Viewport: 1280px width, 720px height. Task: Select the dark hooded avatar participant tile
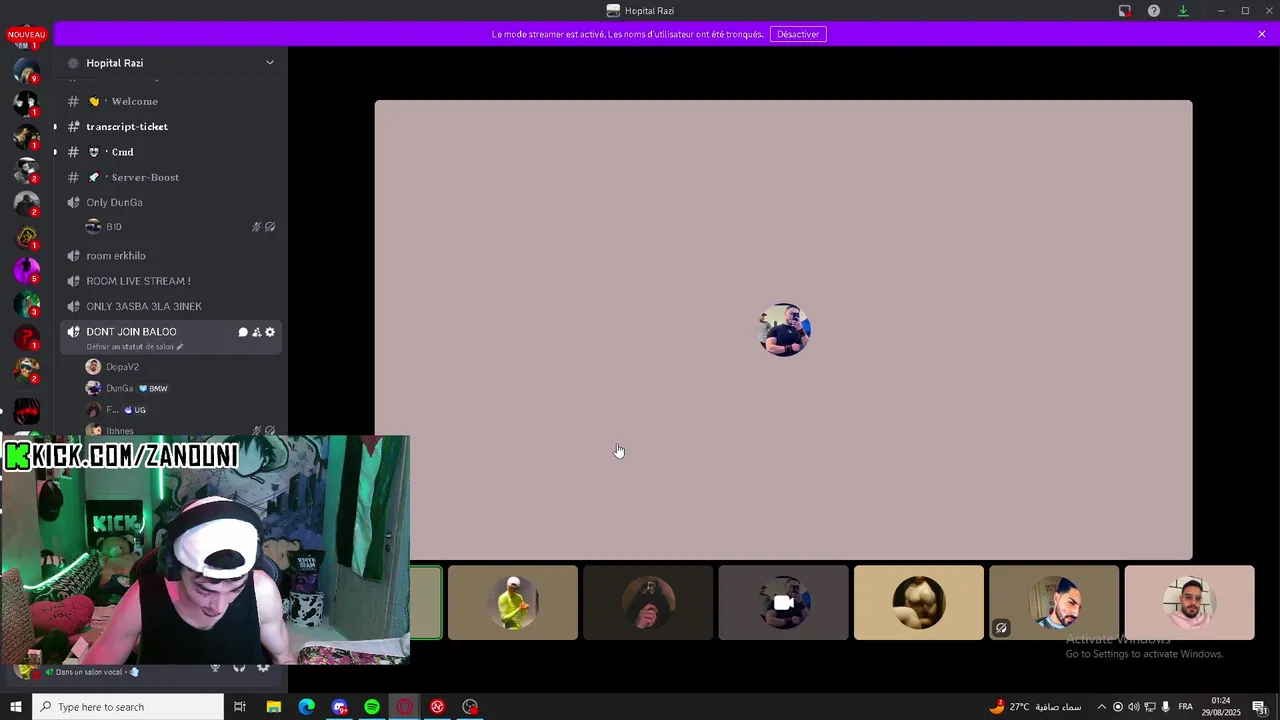pyautogui.click(x=648, y=603)
